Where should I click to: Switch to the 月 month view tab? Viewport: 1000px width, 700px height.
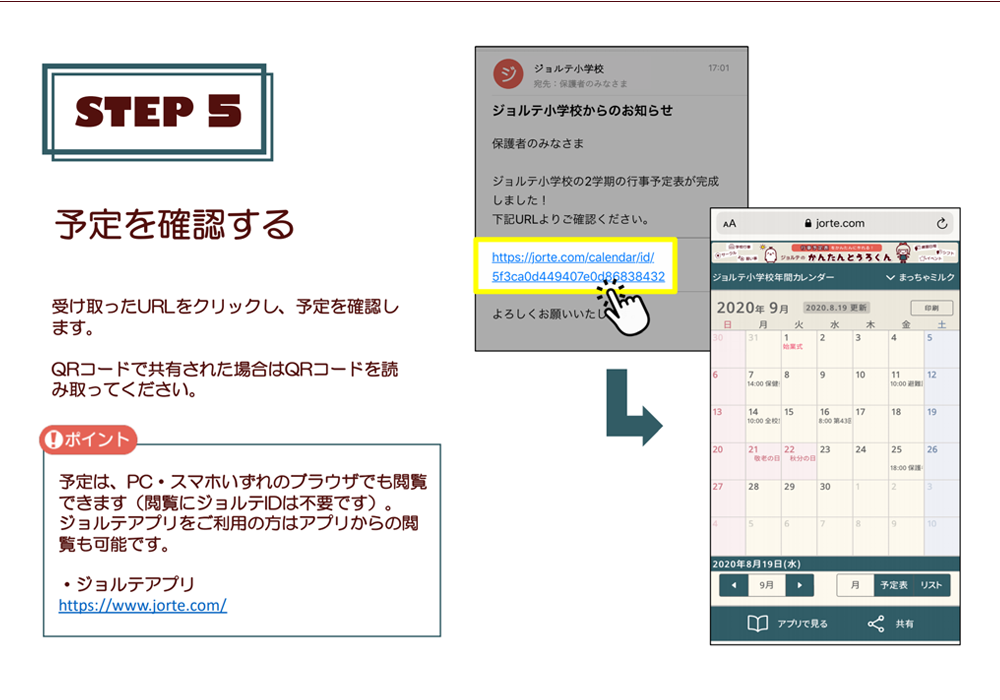[855, 585]
